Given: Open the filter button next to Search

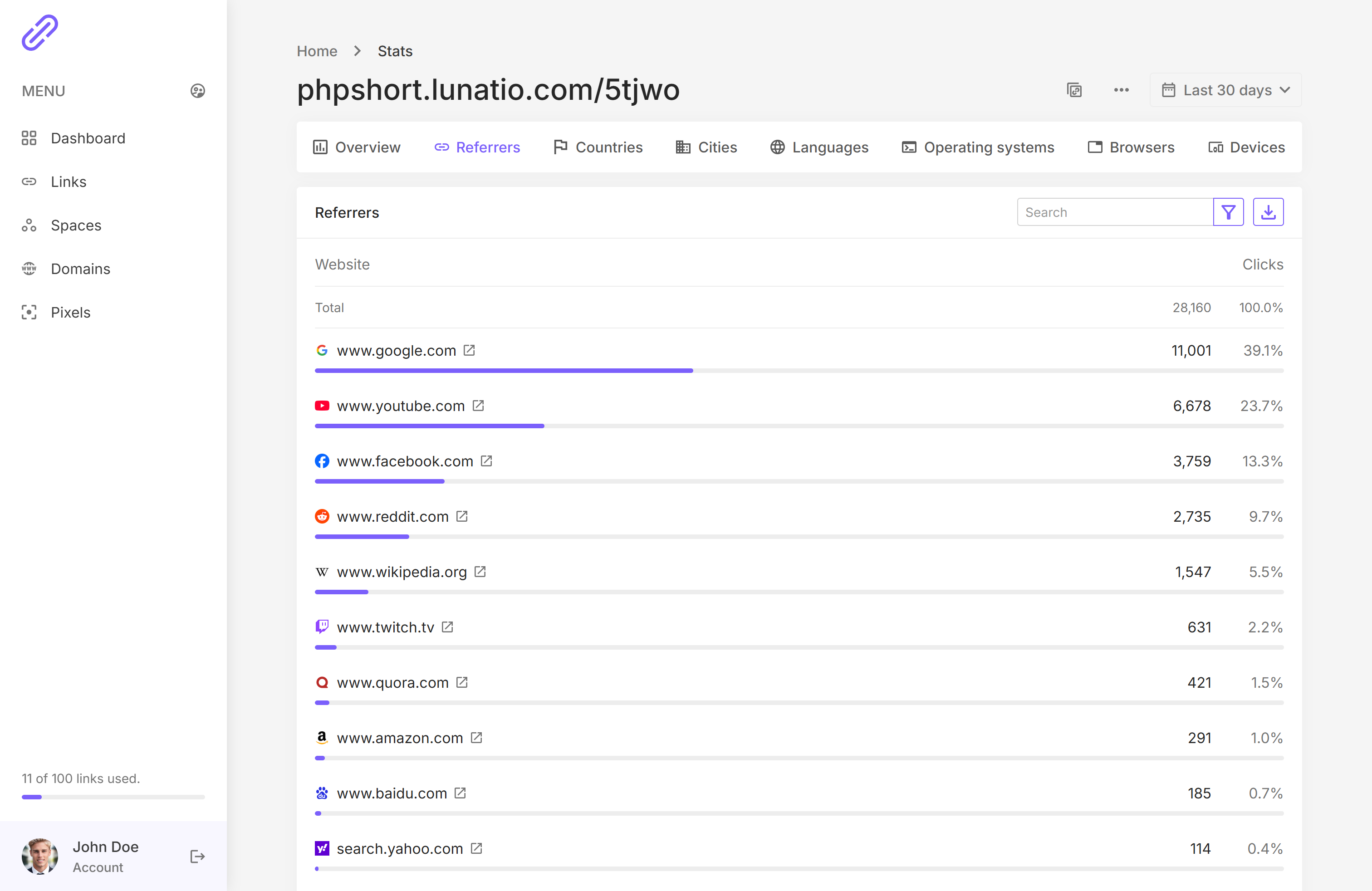Looking at the screenshot, I should 1228,212.
